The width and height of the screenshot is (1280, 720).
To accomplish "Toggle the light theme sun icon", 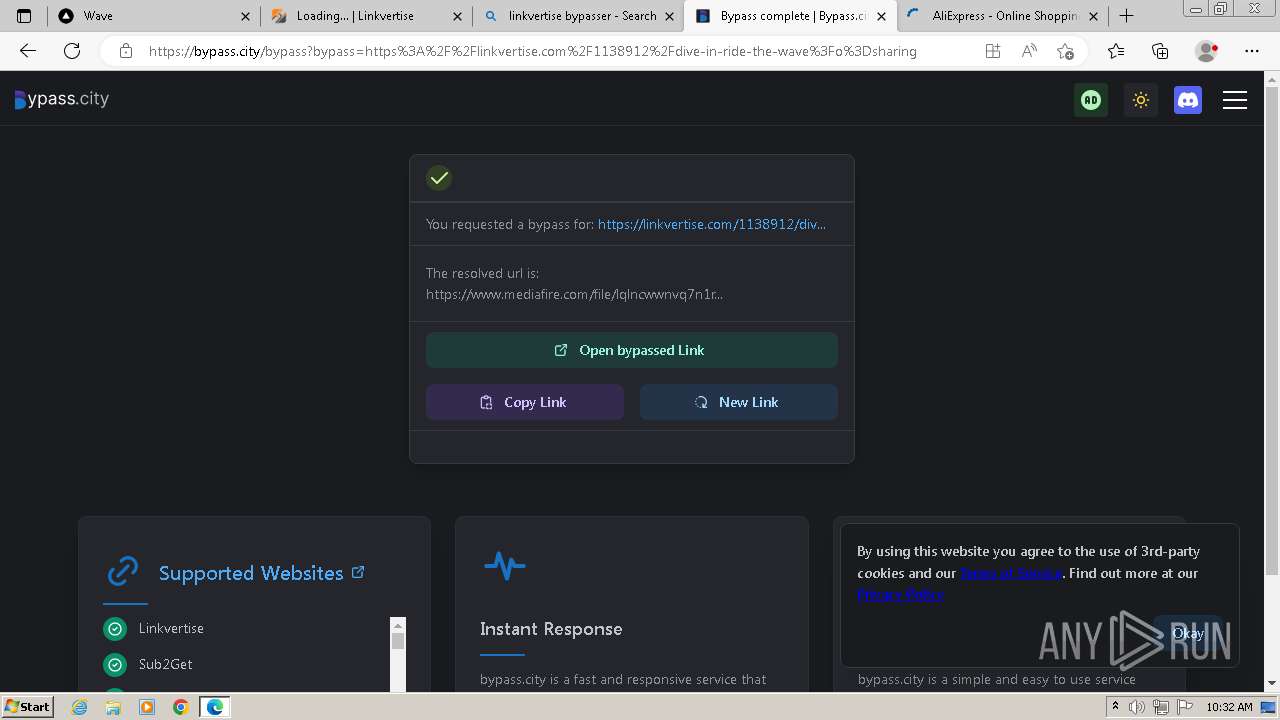I will pyautogui.click(x=1140, y=100).
